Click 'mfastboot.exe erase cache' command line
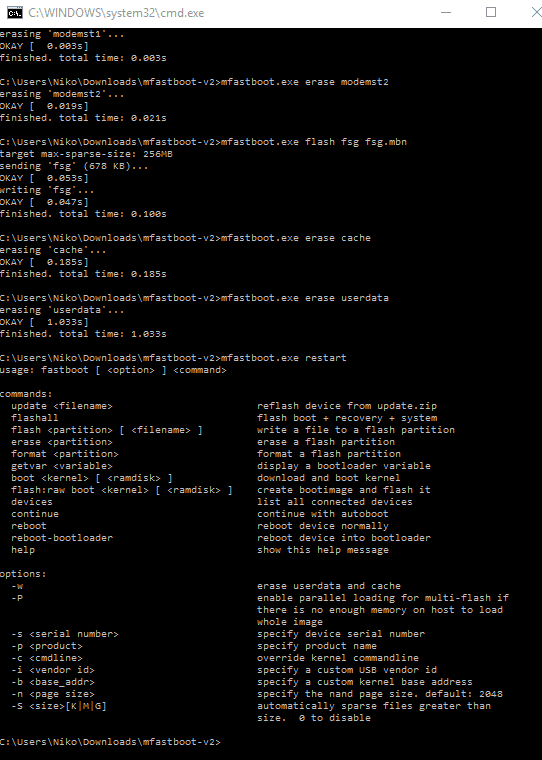The height and width of the screenshot is (760, 542). click(x=185, y=238)
